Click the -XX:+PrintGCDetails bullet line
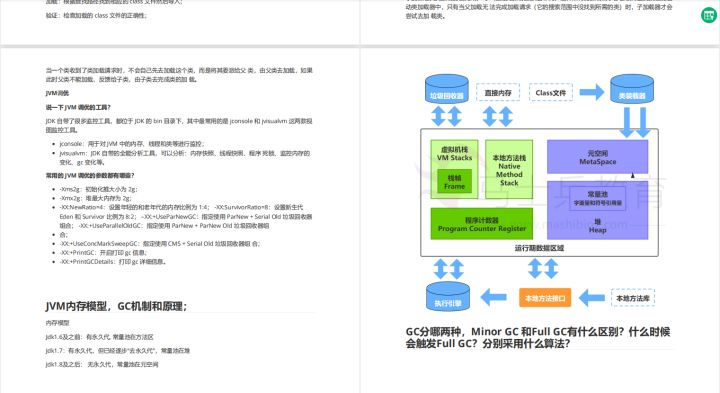 113,262
